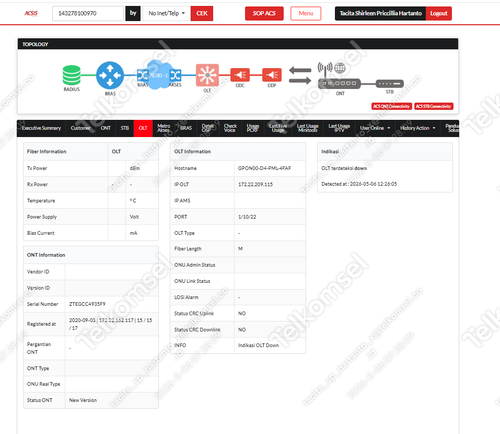
Task: Click the bidirectional arrows icon in topology
Action: coord(300,75)
